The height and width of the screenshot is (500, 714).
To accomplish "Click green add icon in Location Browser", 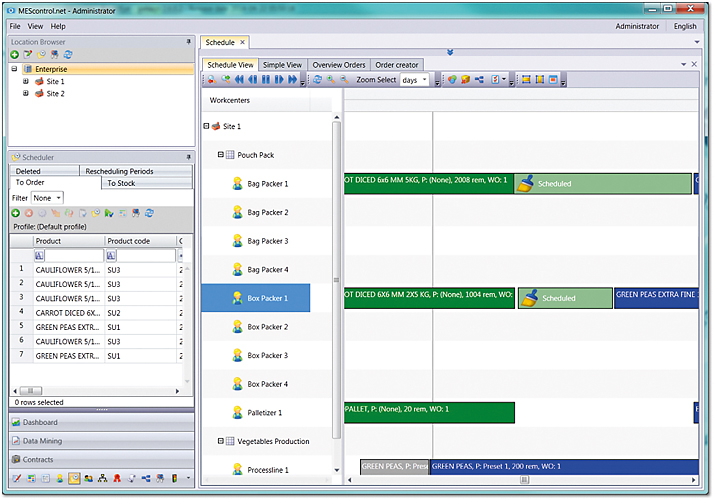I will pyautogui.click(x=15, y=55).
